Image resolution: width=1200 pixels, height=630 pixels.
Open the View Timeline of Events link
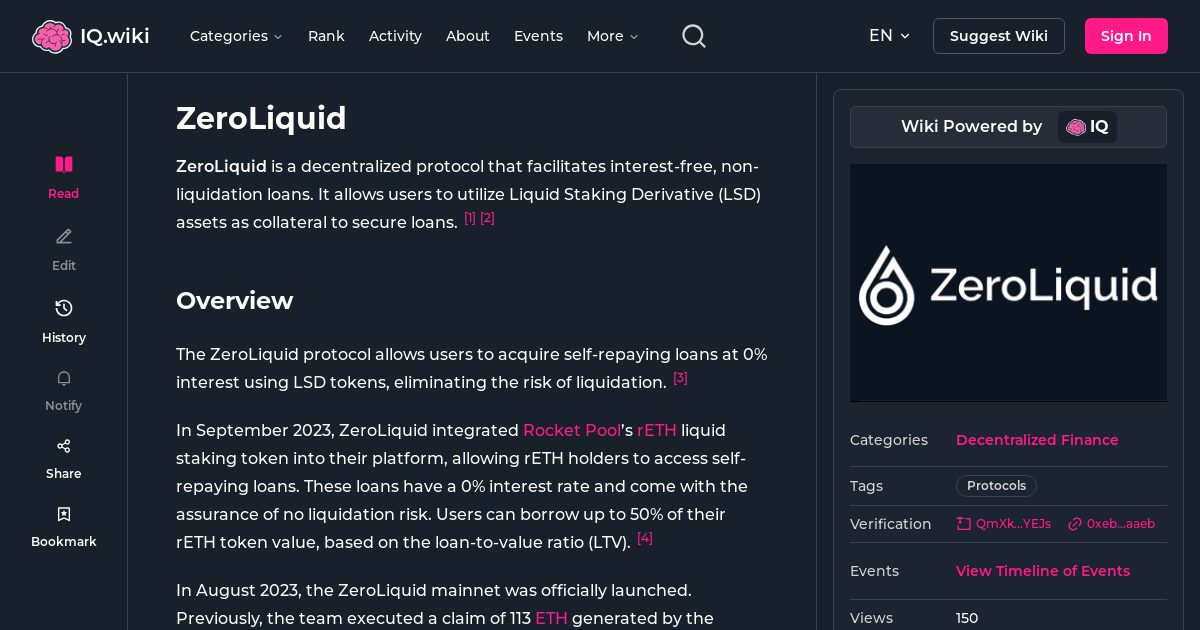click(1042, 571)
